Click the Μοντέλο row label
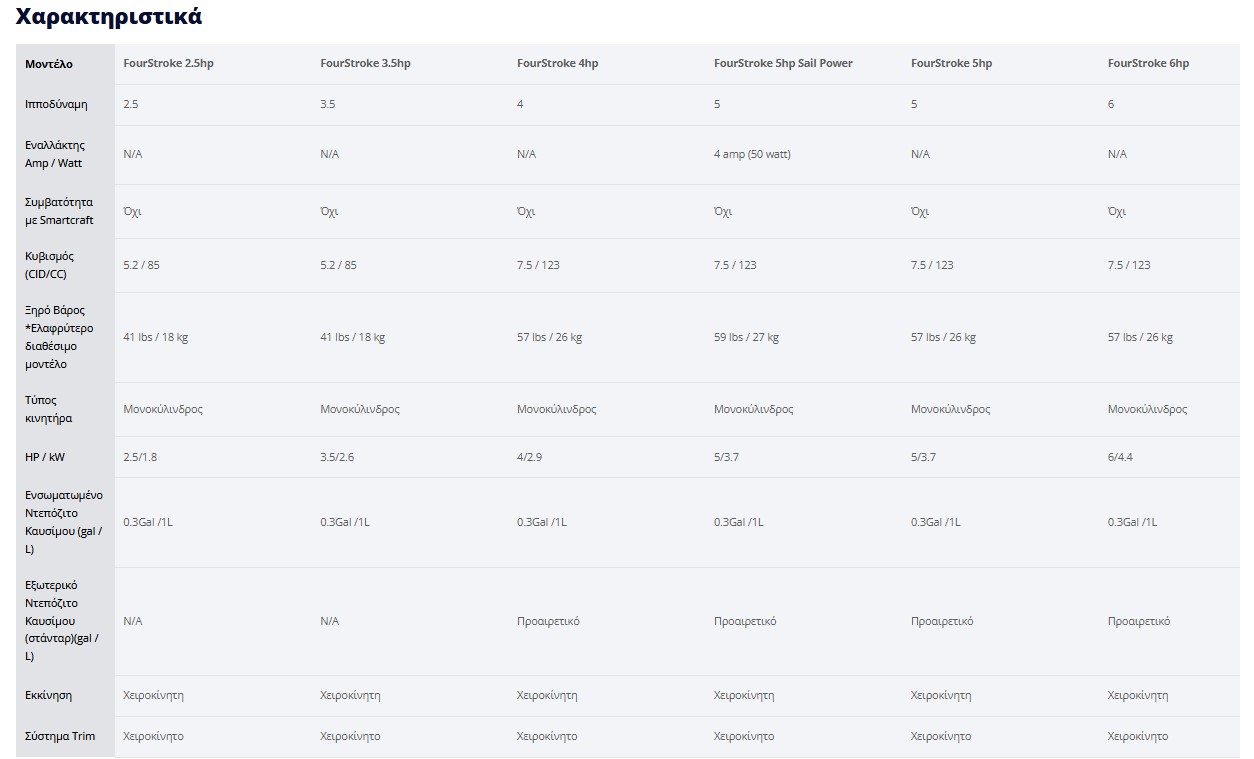 (x=49, y=64)
